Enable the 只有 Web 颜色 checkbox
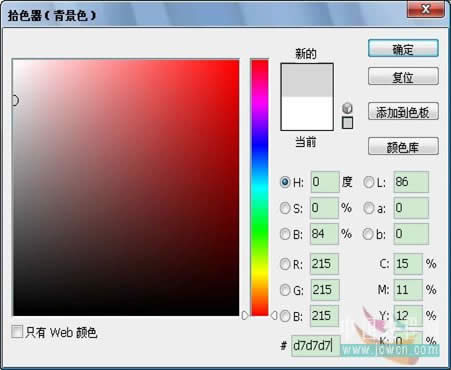 pyautogui.click(x=17, y=332)
